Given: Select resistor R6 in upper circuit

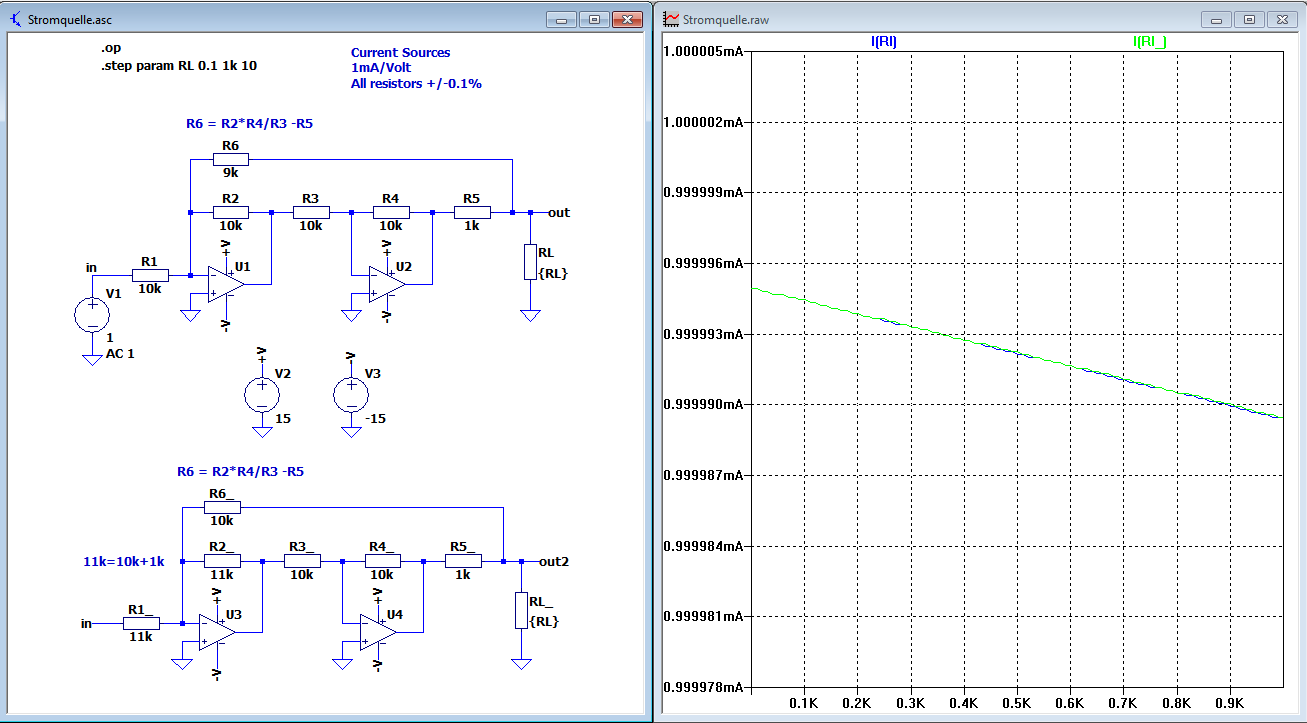Looking at the screenshot, I should point(231,158).
